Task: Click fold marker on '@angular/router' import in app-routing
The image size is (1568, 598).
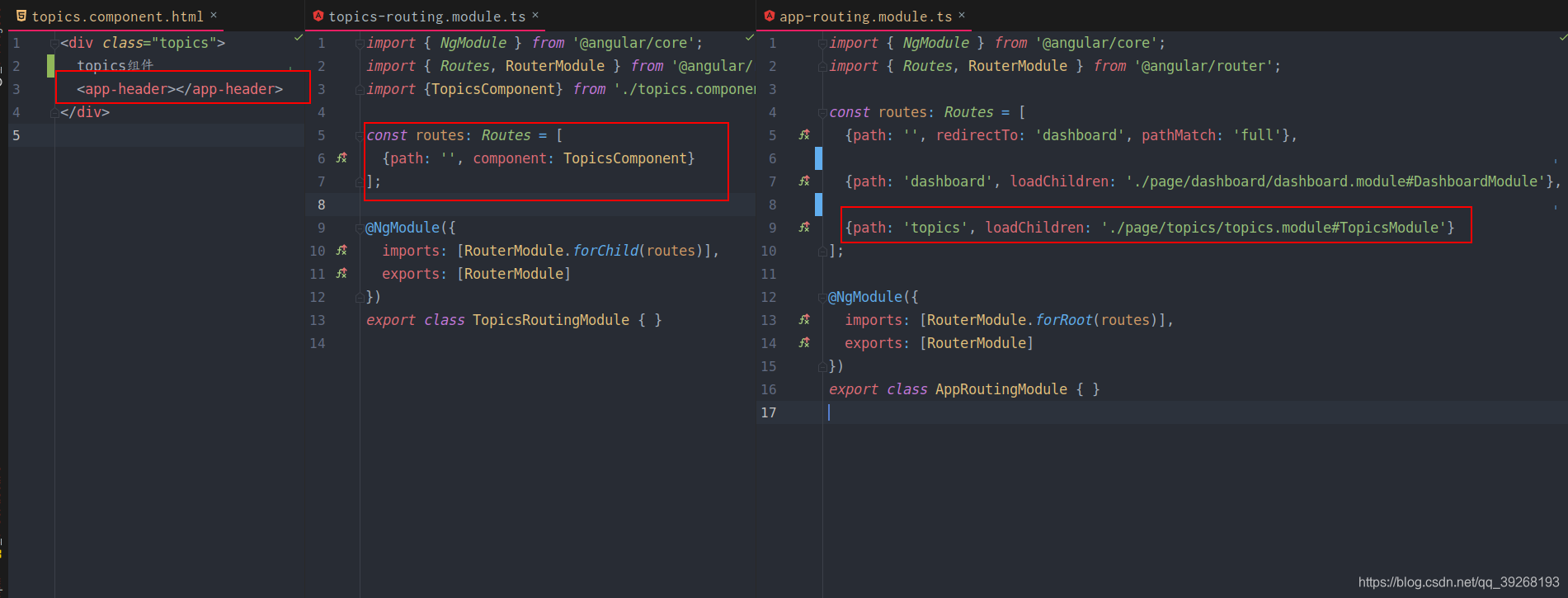Action: coord(822,66)
